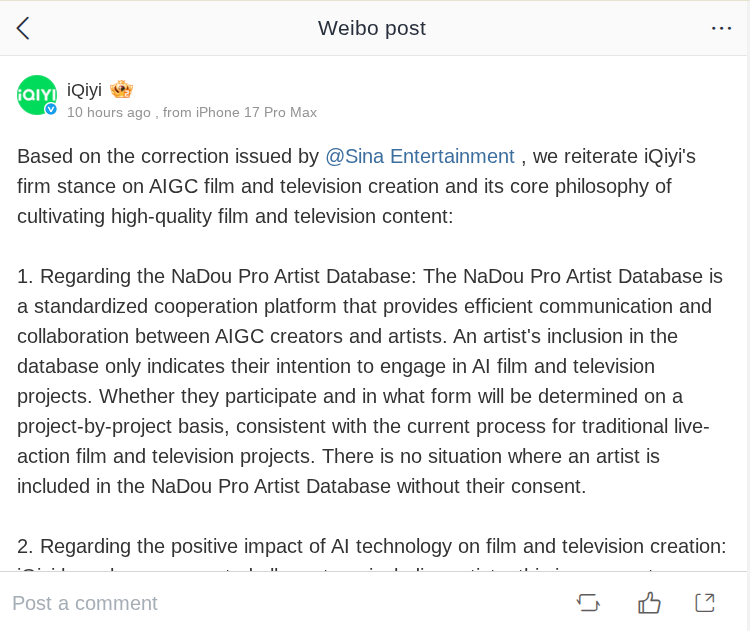This screenshot has height=631, width=750.
Task: Click the "Weibo post" header title
Action: [x=372, y=28]
